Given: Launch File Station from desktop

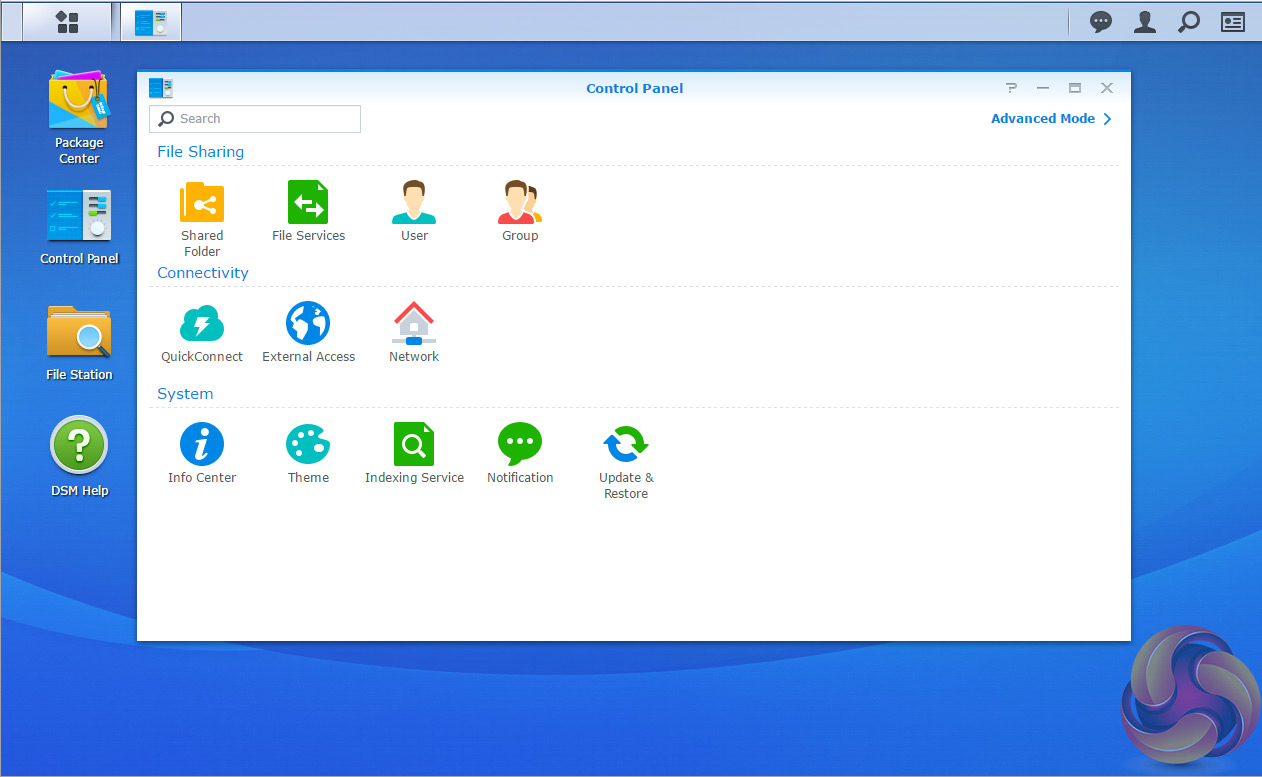Looking at the screenshot, I should pos(79,342).
